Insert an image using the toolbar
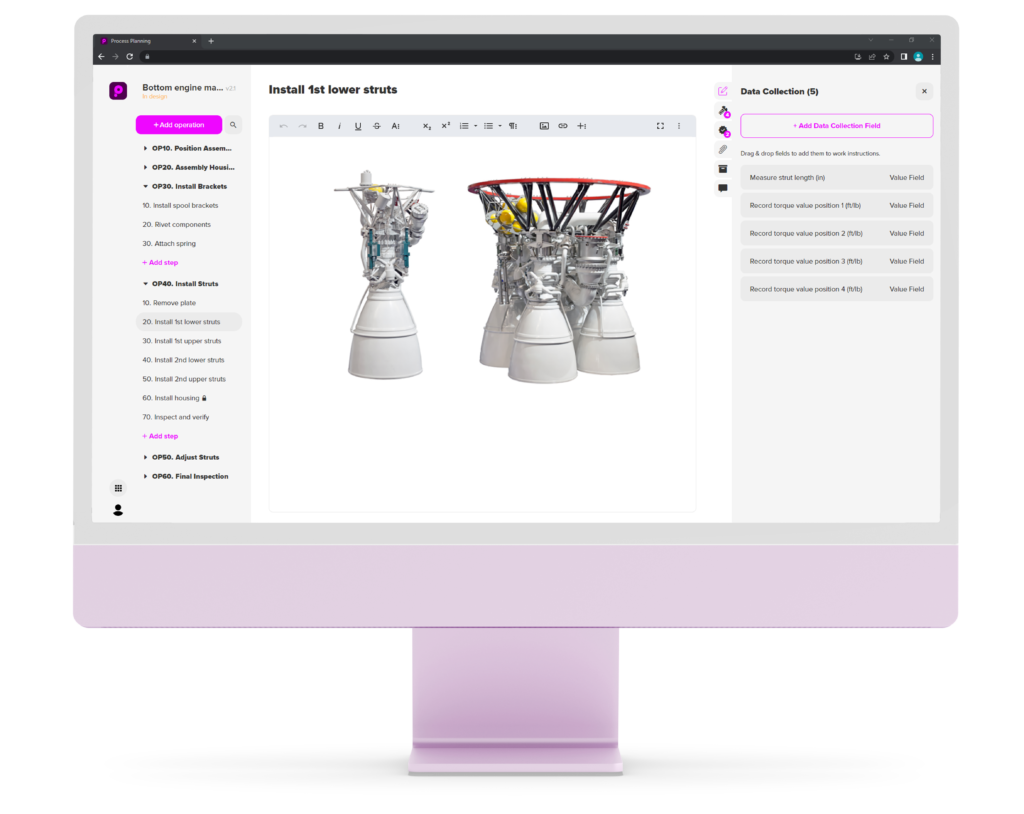 tap(544, 126)
